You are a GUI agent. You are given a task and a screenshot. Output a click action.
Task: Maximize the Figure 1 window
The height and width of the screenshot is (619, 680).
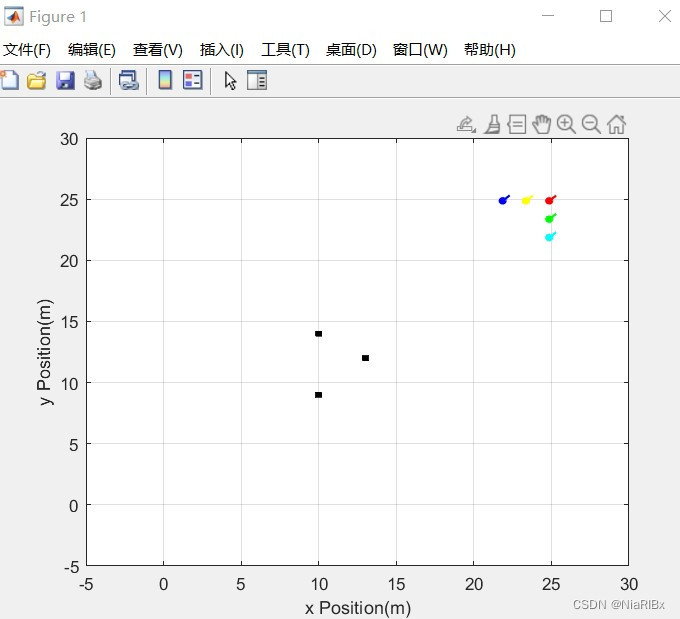[x=606, y=16]
